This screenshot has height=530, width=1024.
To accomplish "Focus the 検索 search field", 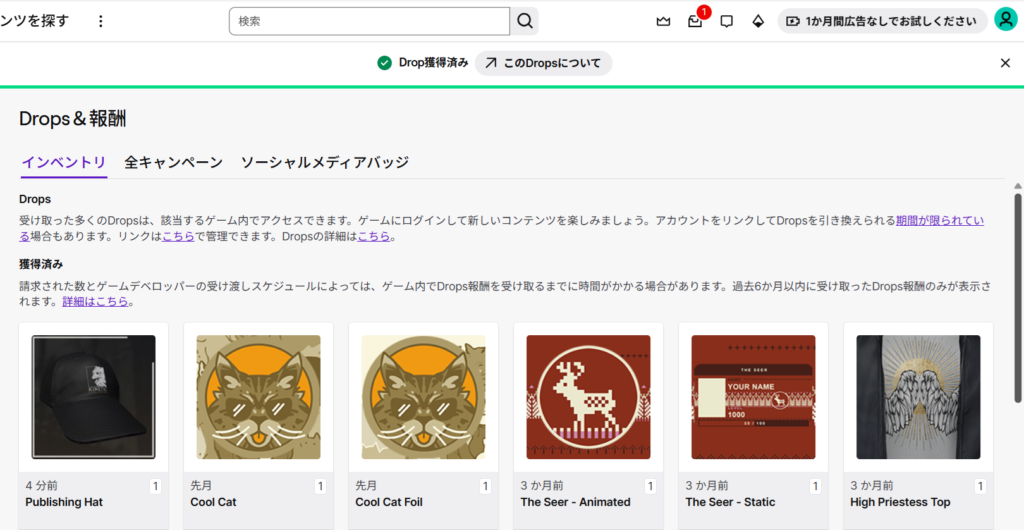I will (x=369, y=22).
